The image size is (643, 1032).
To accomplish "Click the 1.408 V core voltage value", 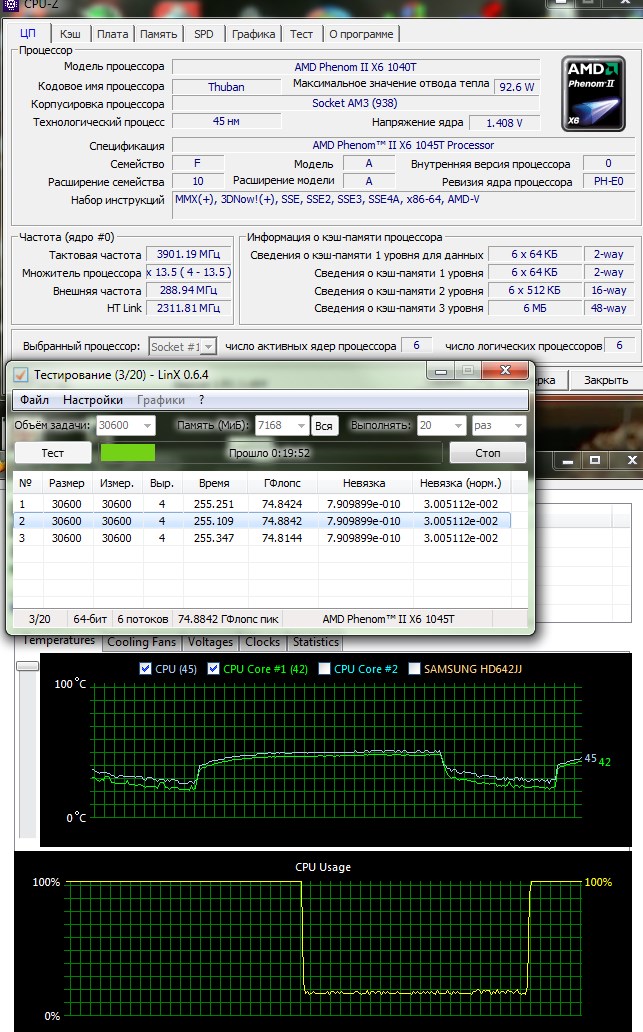I will (505, 123).
